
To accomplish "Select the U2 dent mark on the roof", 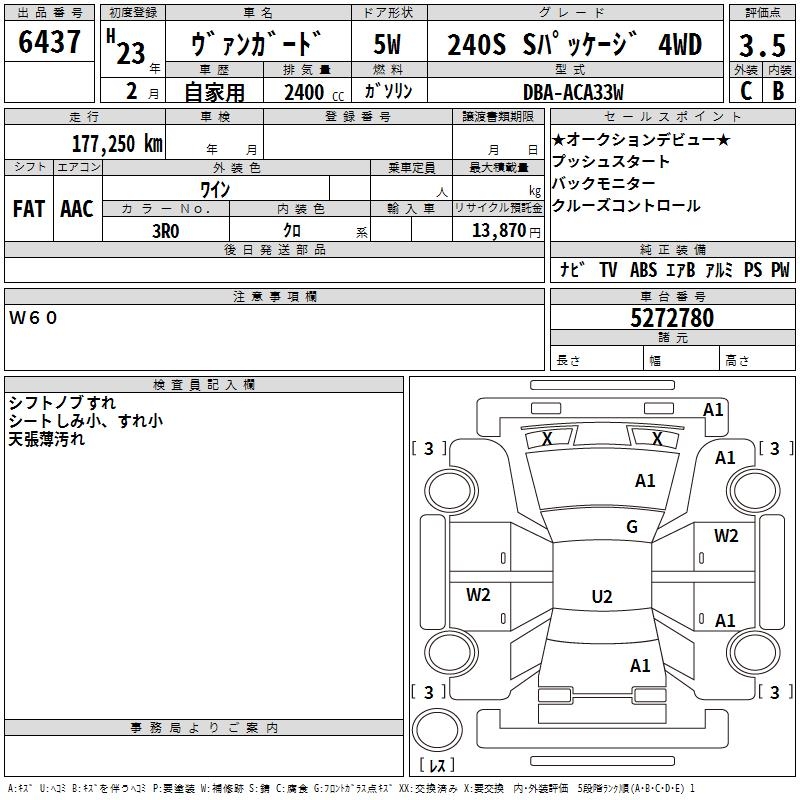I will (x=601, y=597).
